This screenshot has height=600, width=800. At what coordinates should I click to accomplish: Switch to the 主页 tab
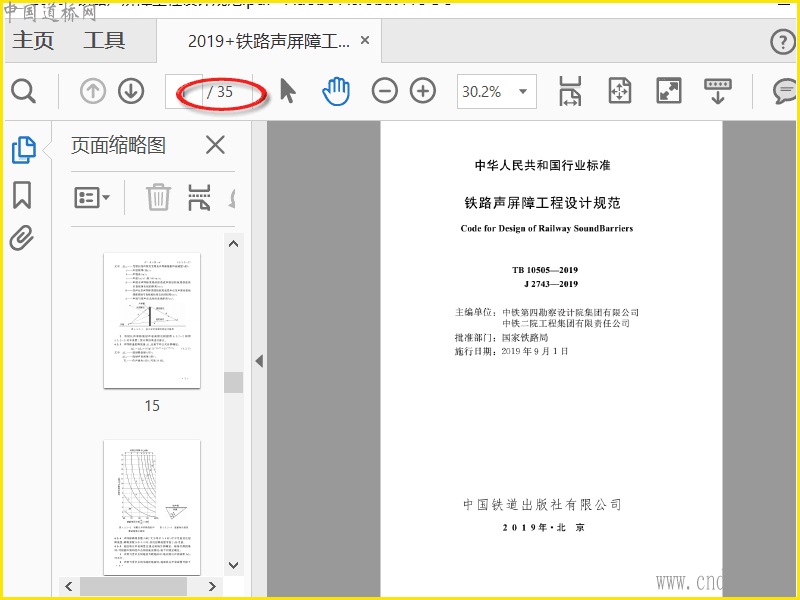(33, 41)
